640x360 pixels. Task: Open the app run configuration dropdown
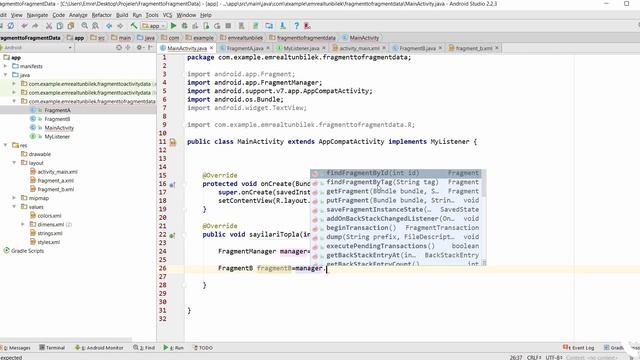154,26
